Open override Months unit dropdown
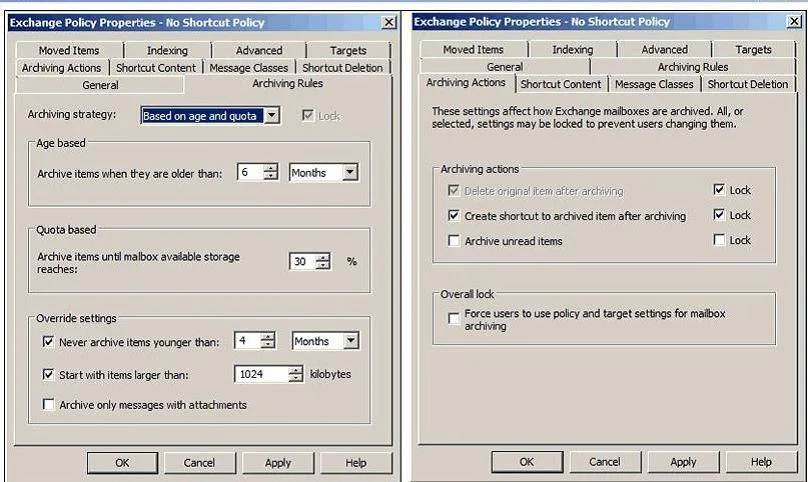Image resolution: width=808 pixels, height=482 pixels. click(x=351, y=341)
